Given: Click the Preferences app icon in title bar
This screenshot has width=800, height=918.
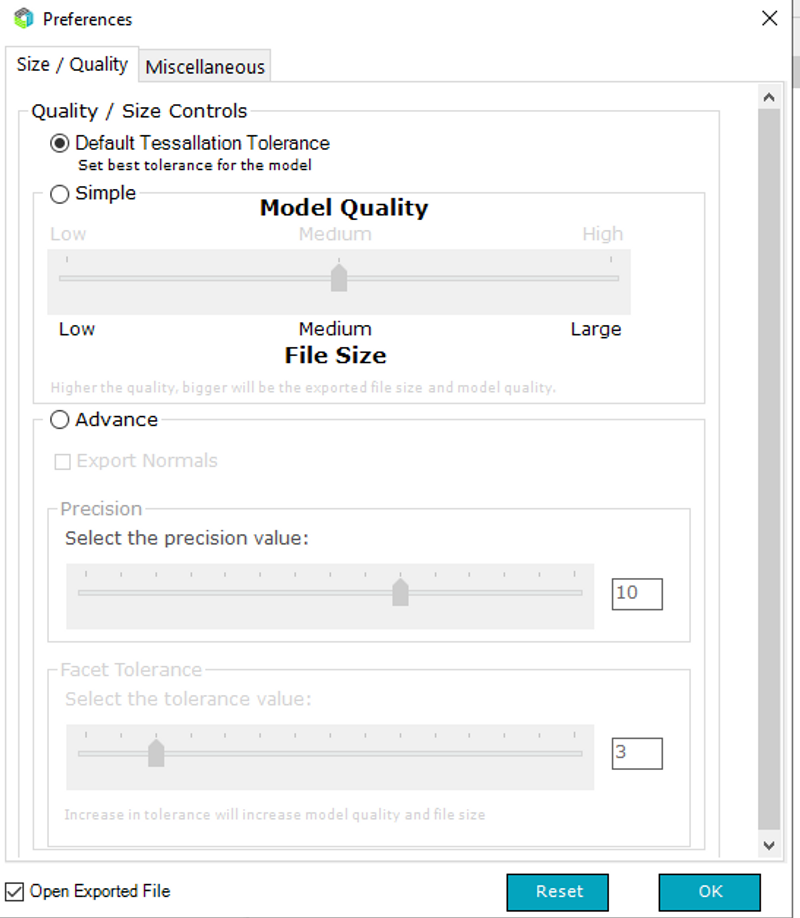Looking at the screenshot, I should [x=24, y=19].
